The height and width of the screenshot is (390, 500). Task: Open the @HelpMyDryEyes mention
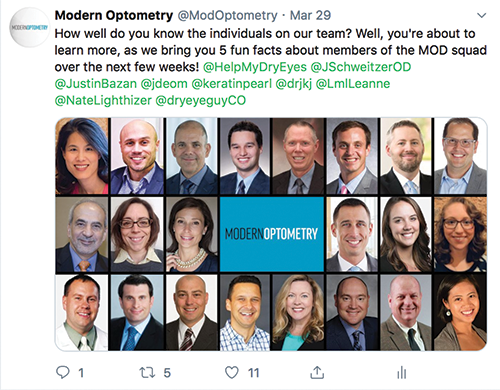pyautogui.click(x=255, y=67)
